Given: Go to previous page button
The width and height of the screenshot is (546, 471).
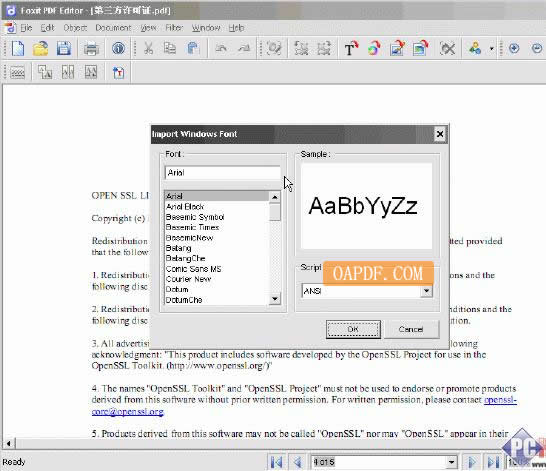Looking at the screenshot, I should point(297,462).
